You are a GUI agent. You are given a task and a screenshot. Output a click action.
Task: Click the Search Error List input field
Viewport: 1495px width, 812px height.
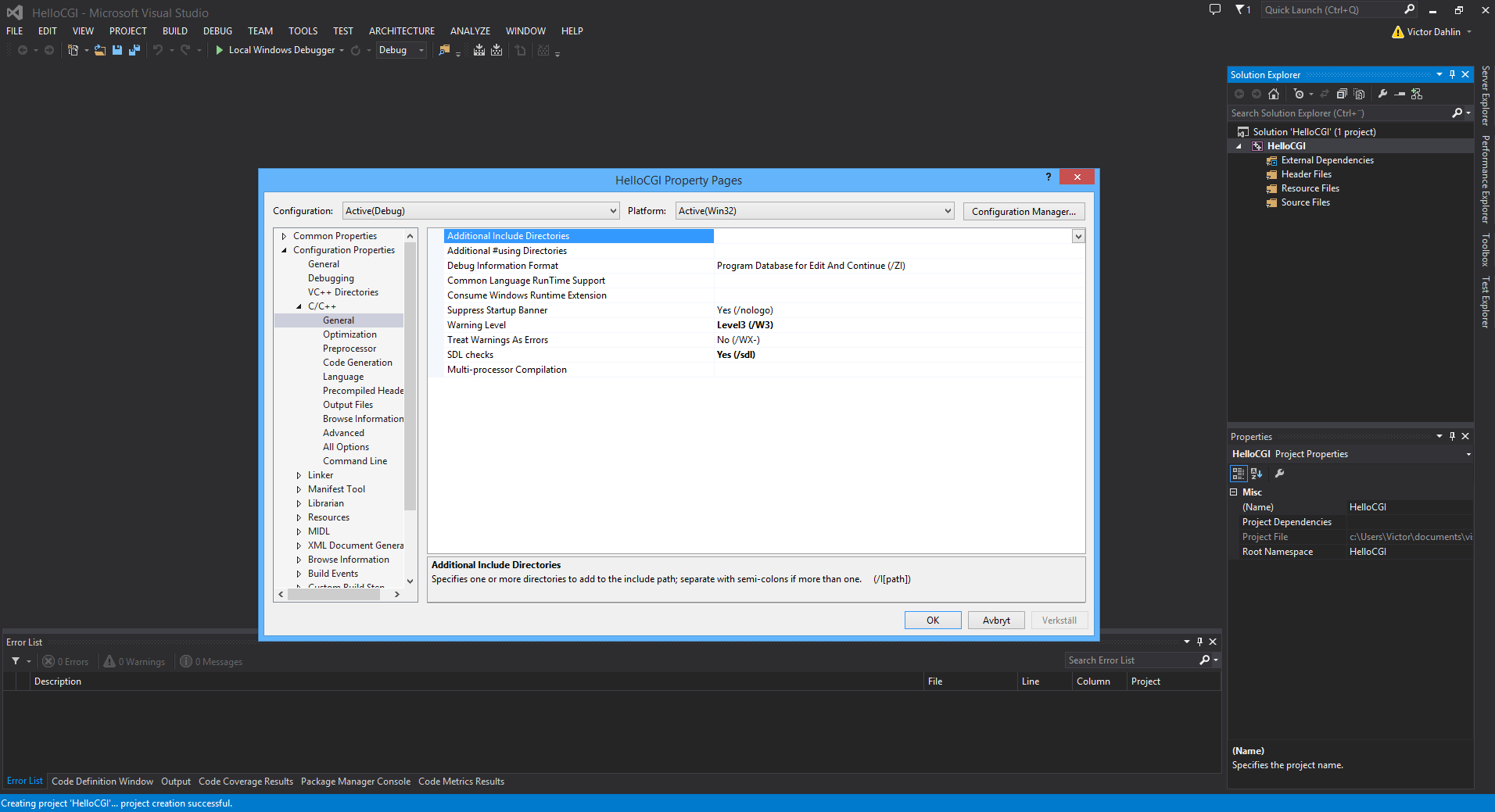pyautogui.click(x=1132, y=660)
